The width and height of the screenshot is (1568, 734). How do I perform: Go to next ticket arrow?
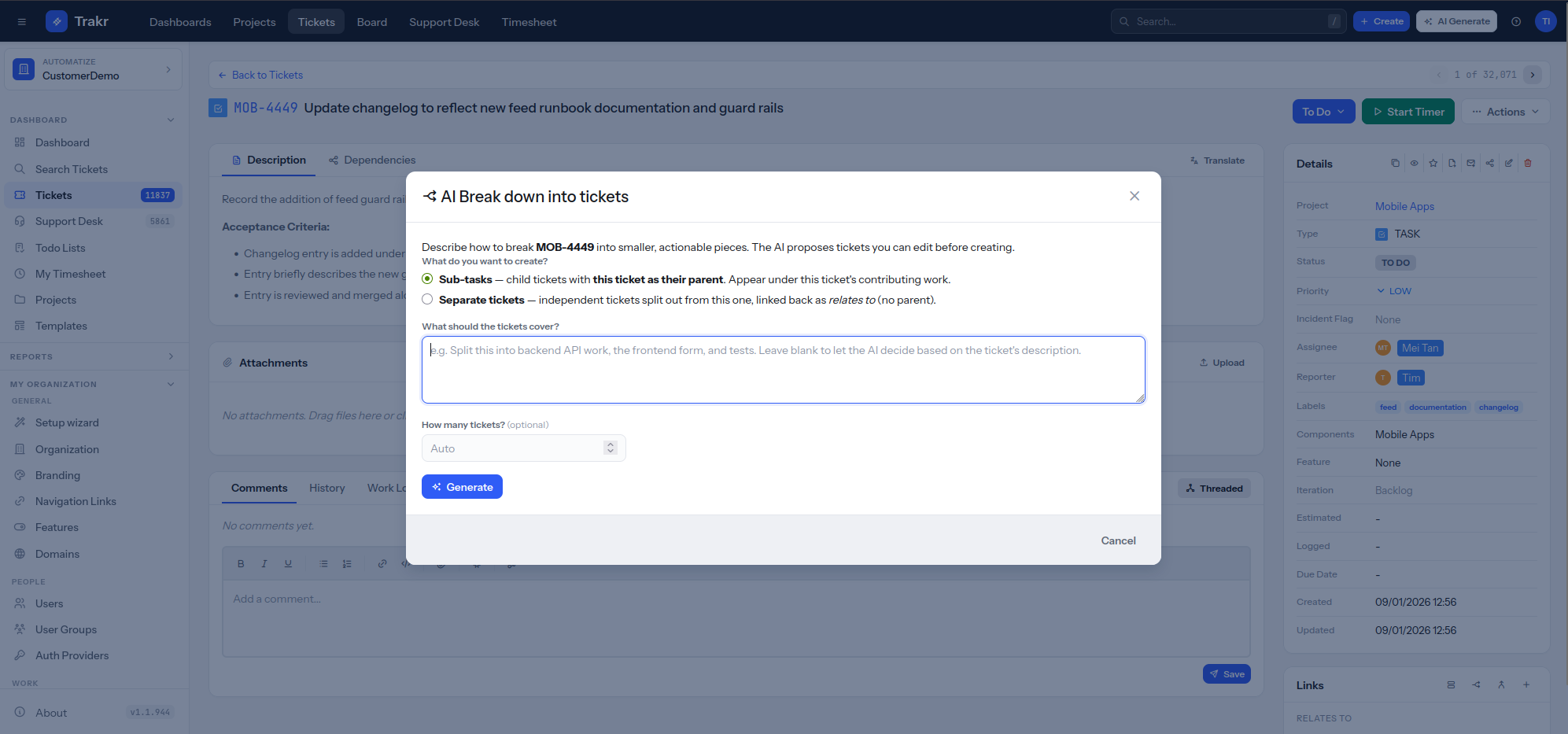[1532, 75]
